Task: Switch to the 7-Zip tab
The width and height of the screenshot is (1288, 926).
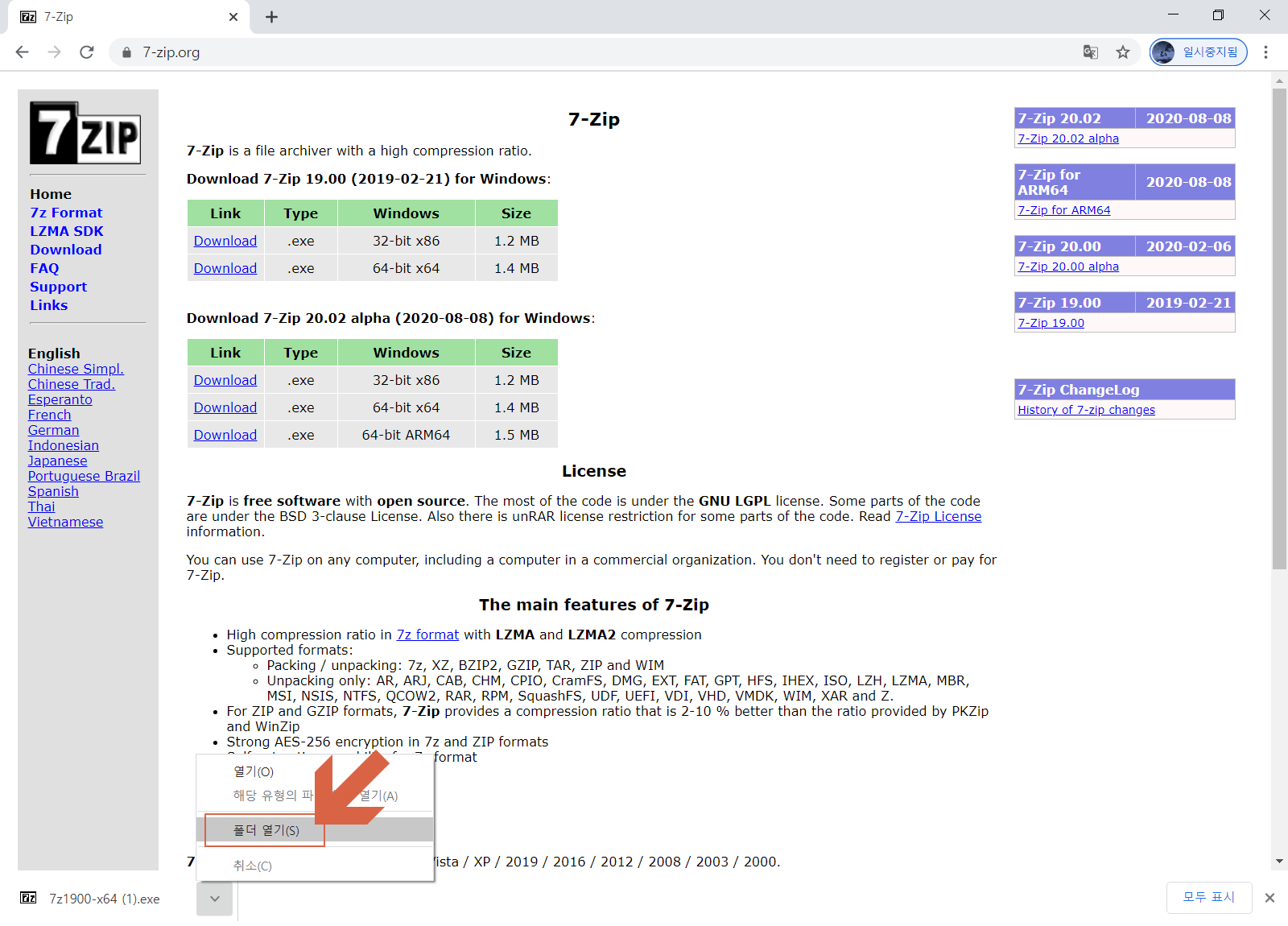Action: [x=129, y=17]
